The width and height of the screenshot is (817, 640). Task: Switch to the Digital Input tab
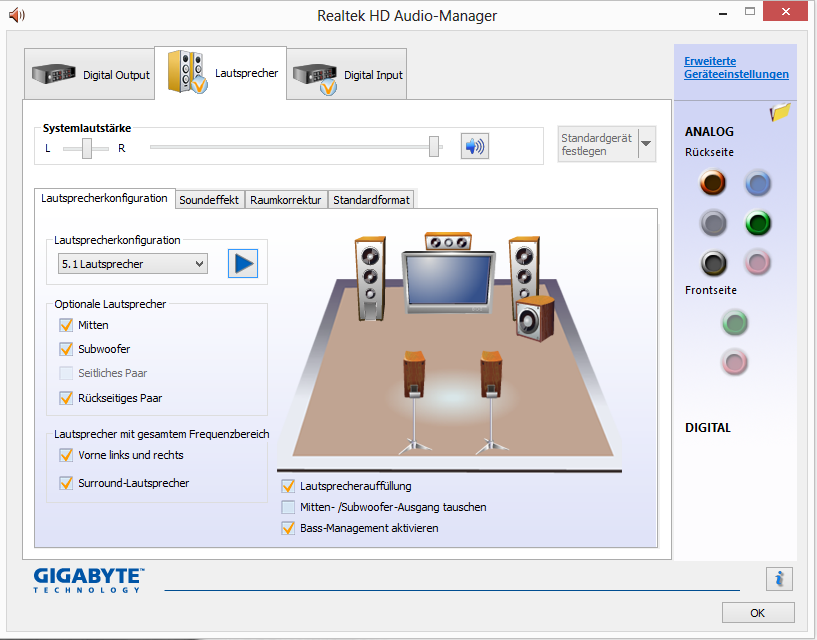346,75
